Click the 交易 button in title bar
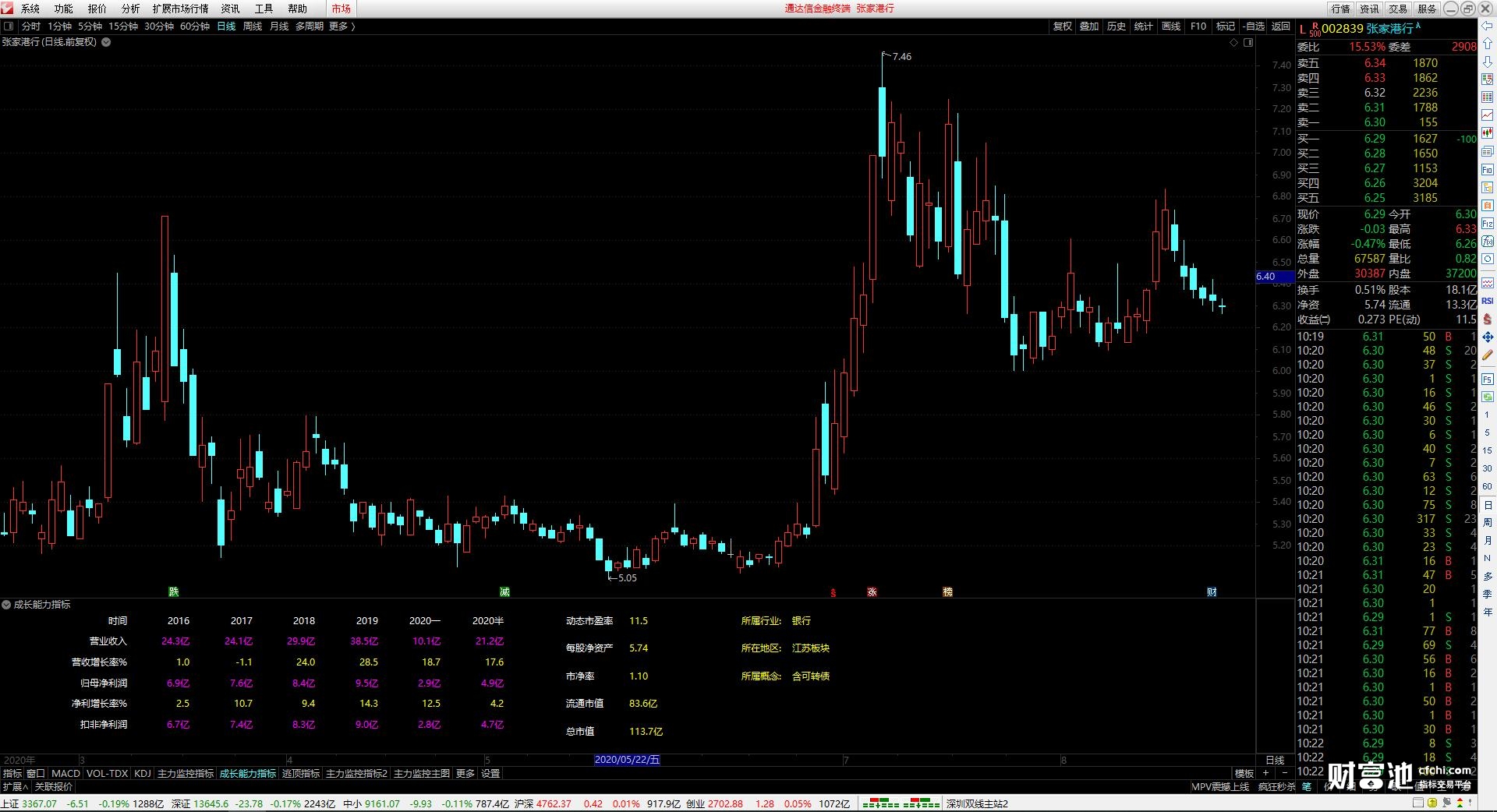Screen dimensions: 1497x812 1398,9
